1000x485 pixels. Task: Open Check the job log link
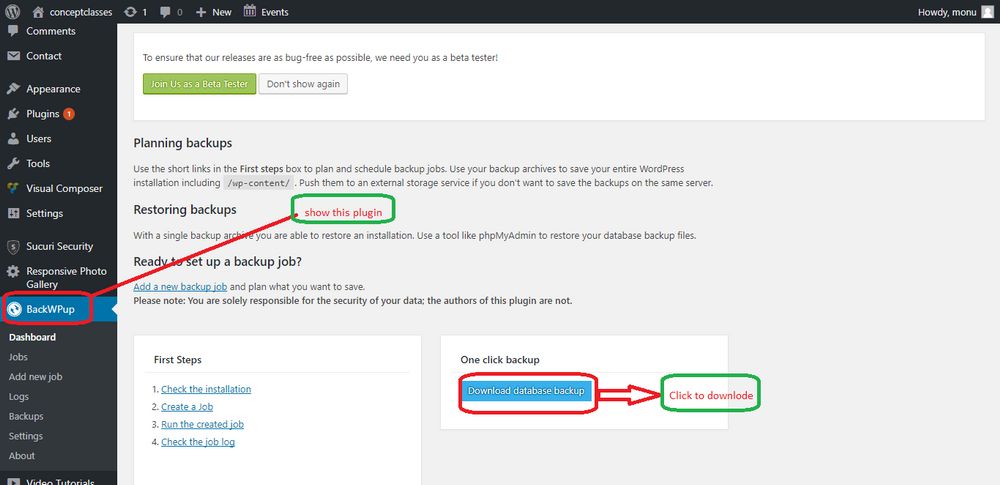click(198, 442)
